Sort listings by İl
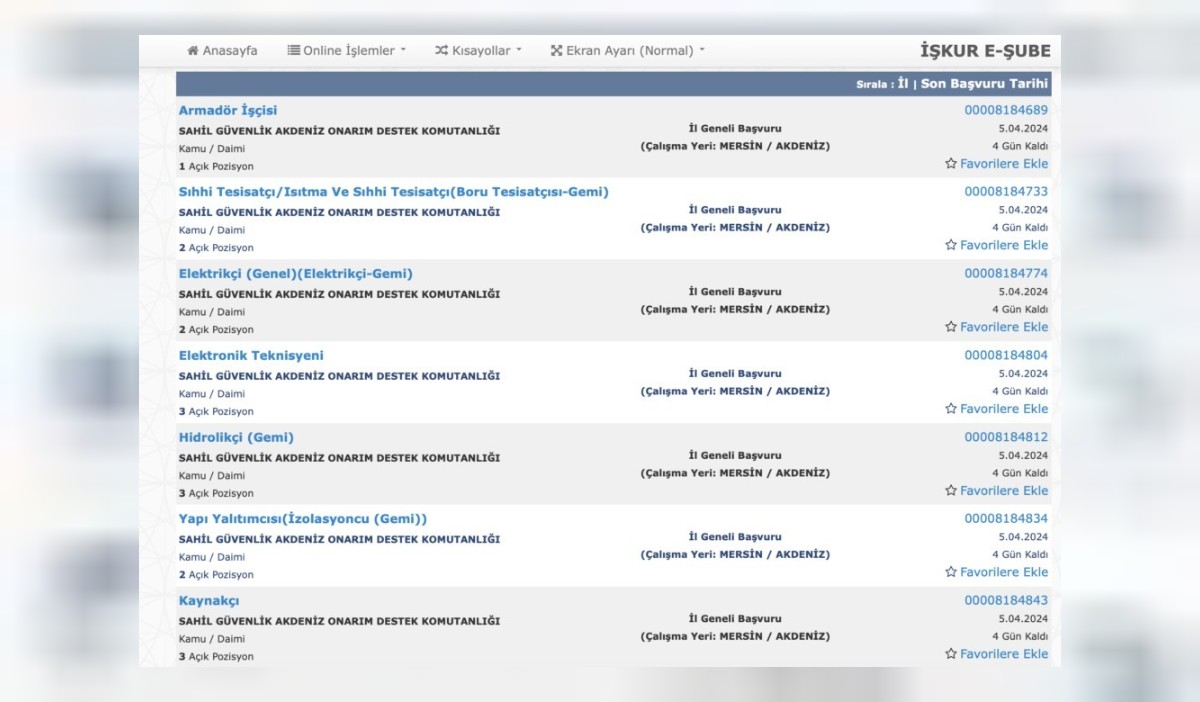Image resolution: width=1200 pixels, height=702 pixels. pos(903,84)
